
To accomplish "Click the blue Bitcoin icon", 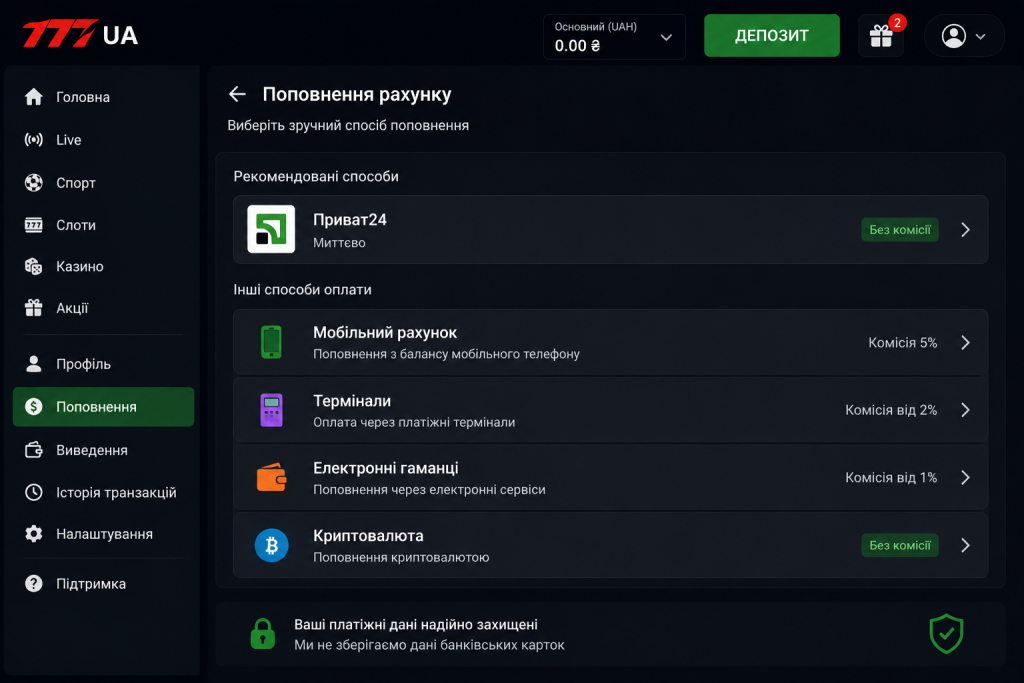I will [271, 545].
